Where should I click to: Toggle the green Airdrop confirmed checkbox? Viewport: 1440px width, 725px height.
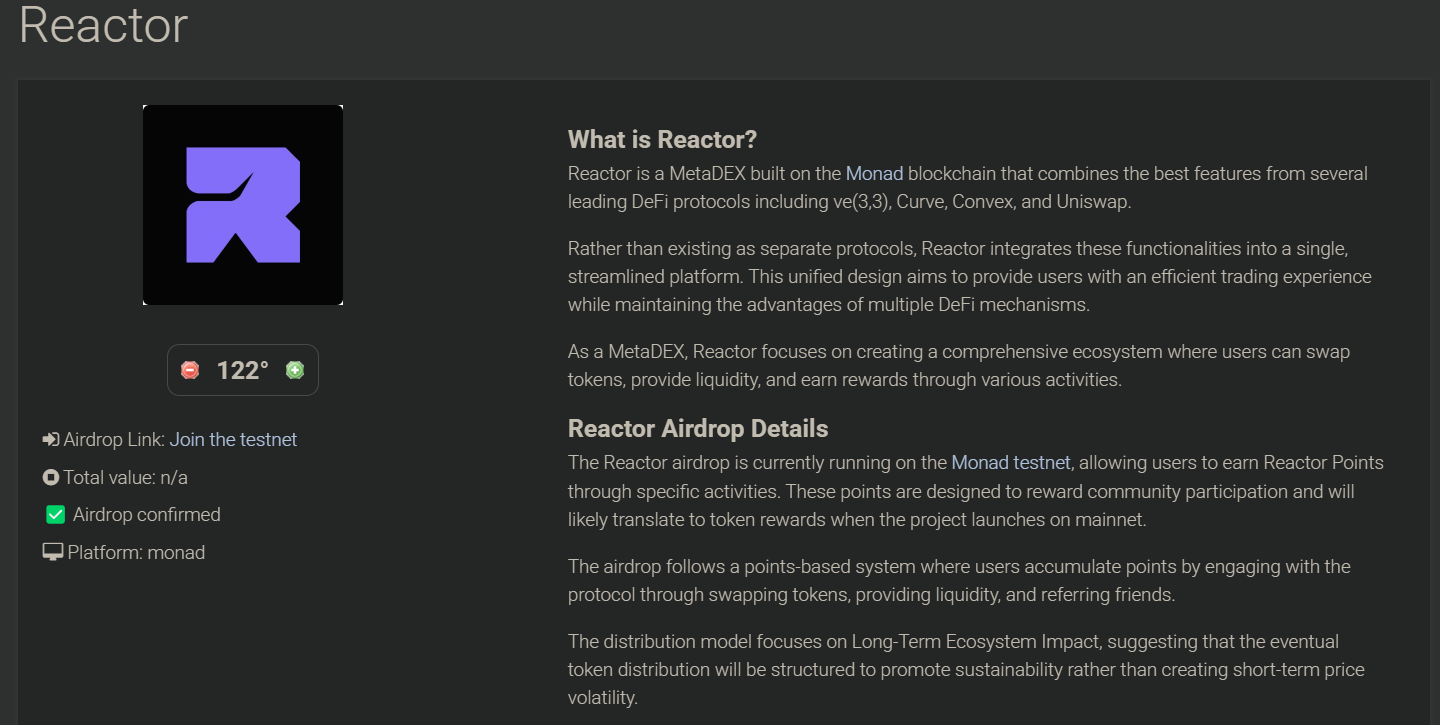pos(56,515)
